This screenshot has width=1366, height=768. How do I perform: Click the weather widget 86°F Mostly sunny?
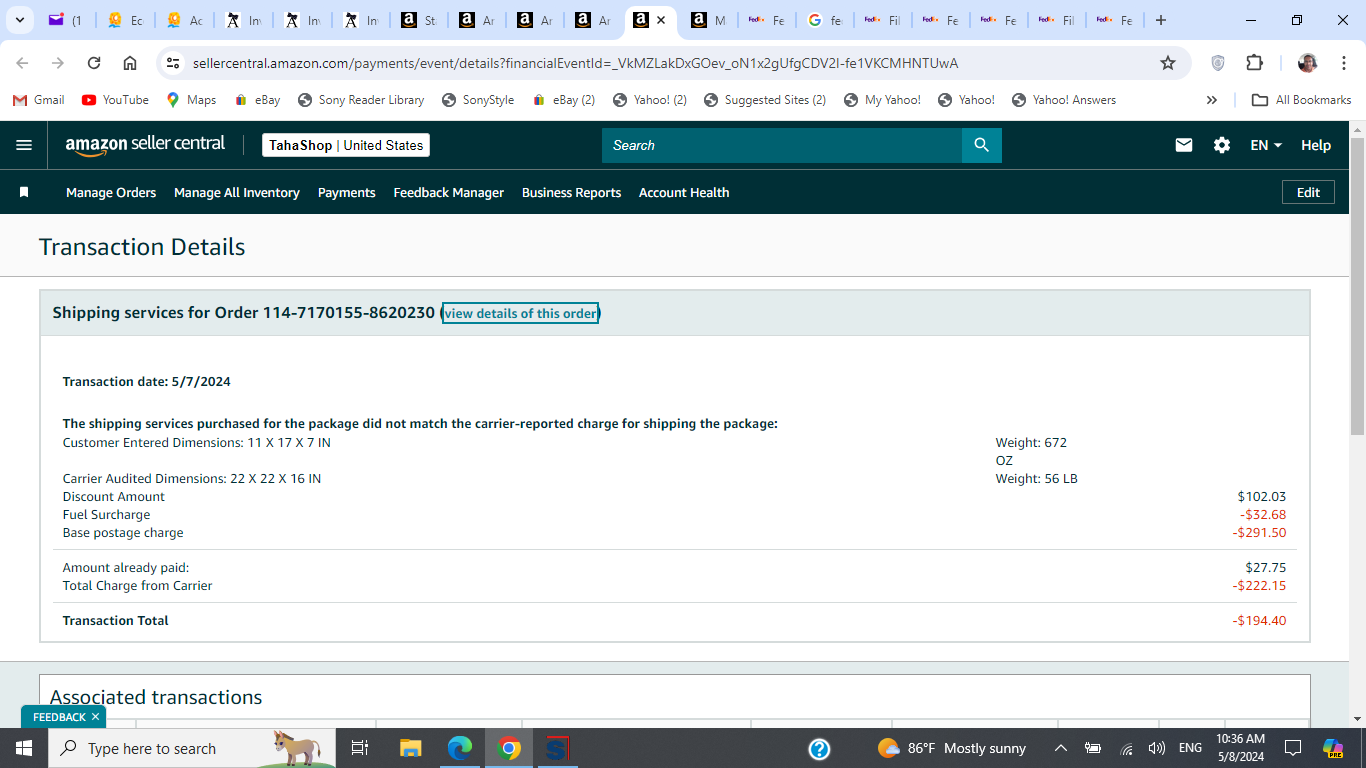pos(951,748)
